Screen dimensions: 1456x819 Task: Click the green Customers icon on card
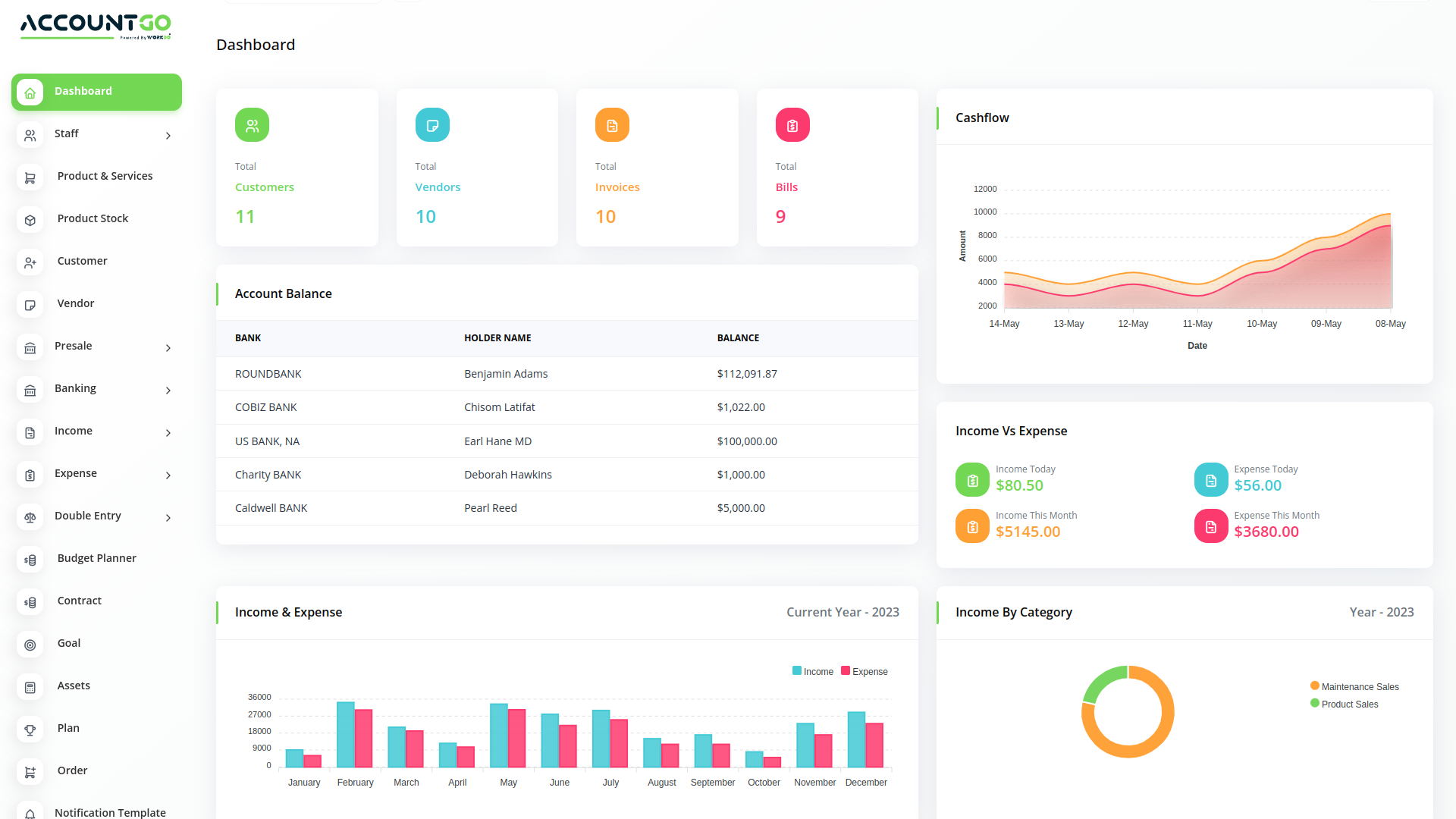[x=252, y=125]
